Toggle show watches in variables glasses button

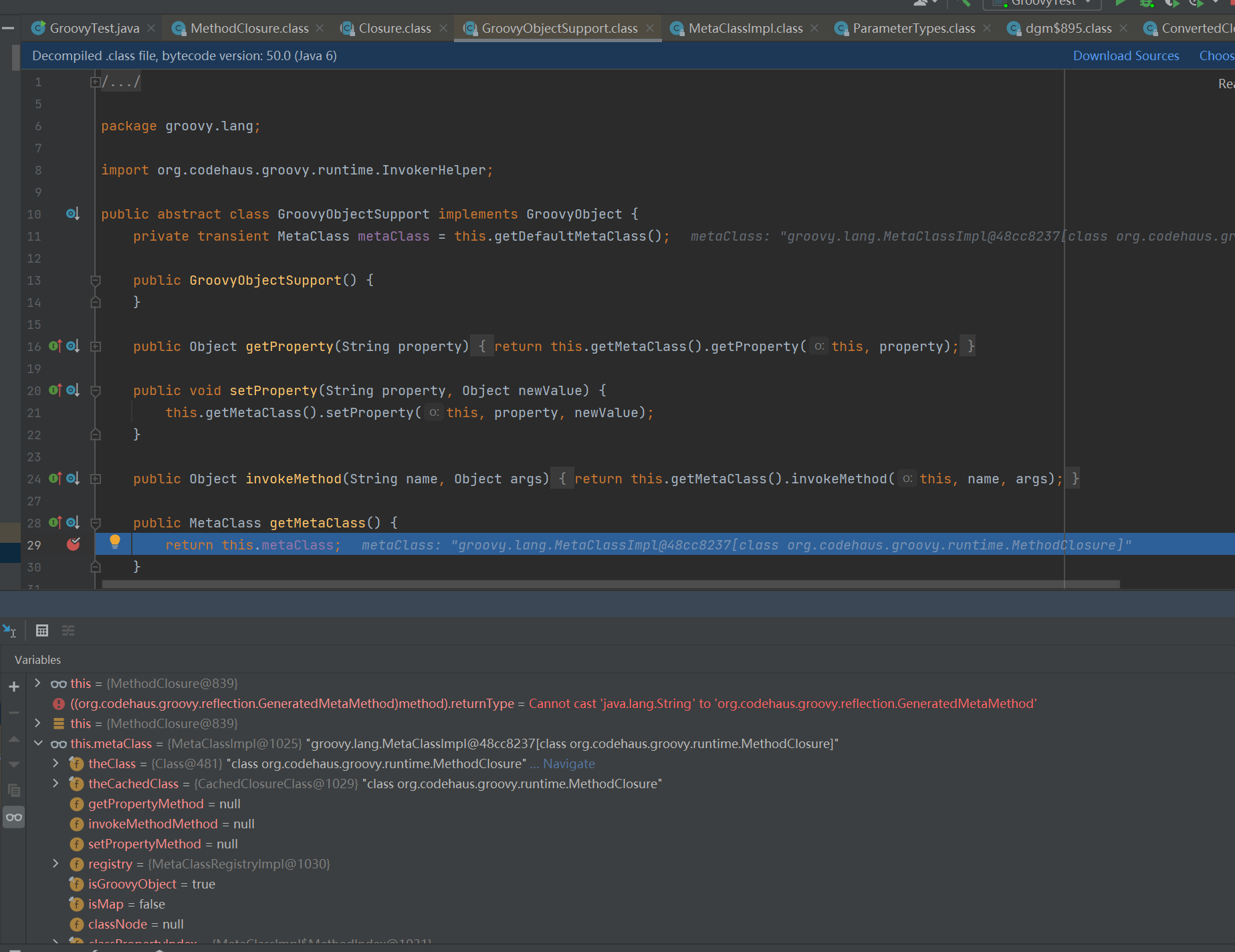(13, 817)
